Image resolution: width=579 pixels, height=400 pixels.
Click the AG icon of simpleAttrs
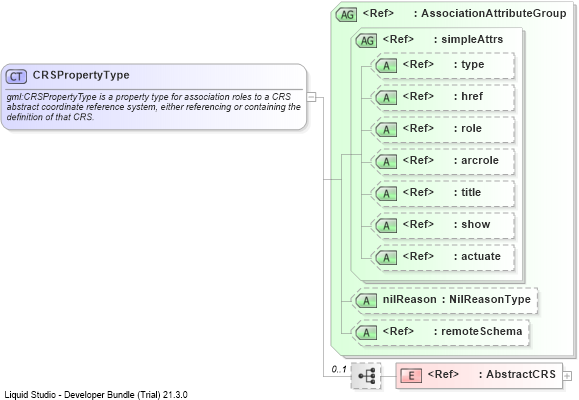366,41
